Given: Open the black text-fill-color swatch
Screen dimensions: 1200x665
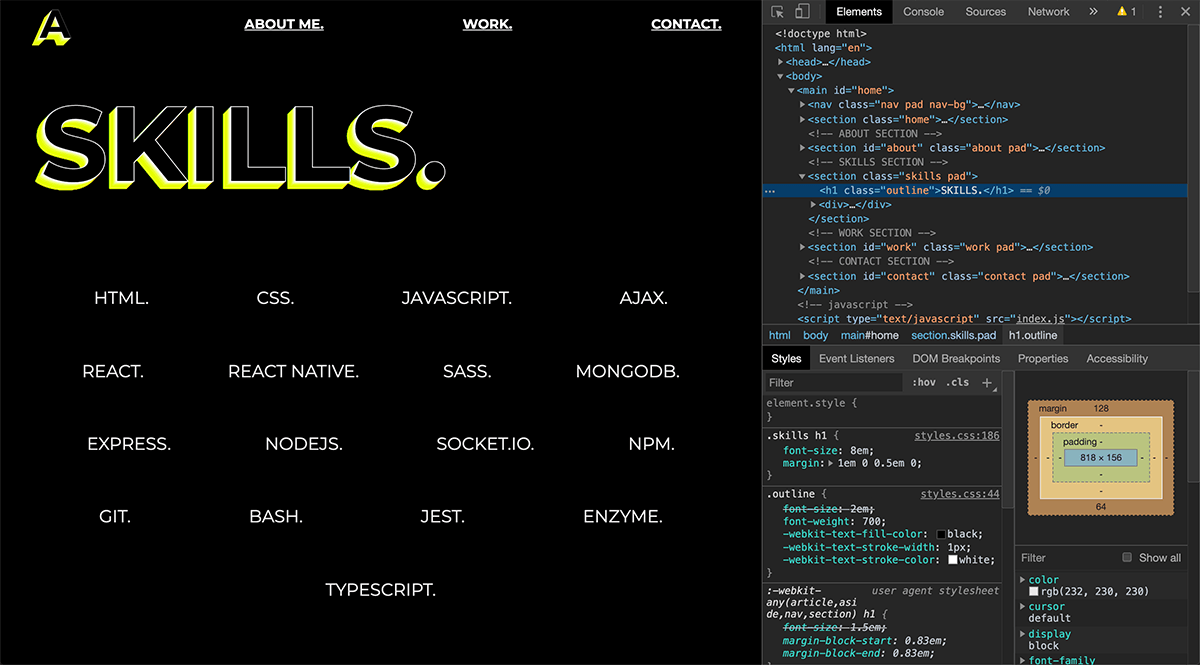Looking at the screenshot, I should [941, 534].
